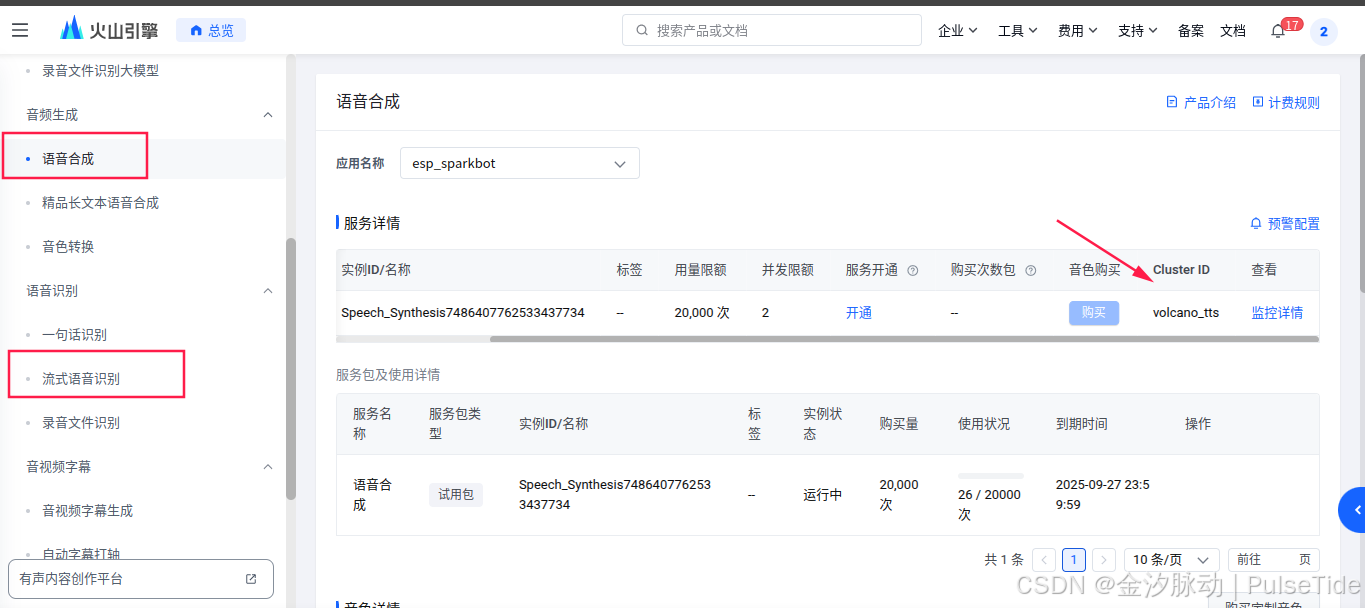Open the 10 条/页 page size dropdown
Screen dimensions: 1365x608
point(1172,560)
